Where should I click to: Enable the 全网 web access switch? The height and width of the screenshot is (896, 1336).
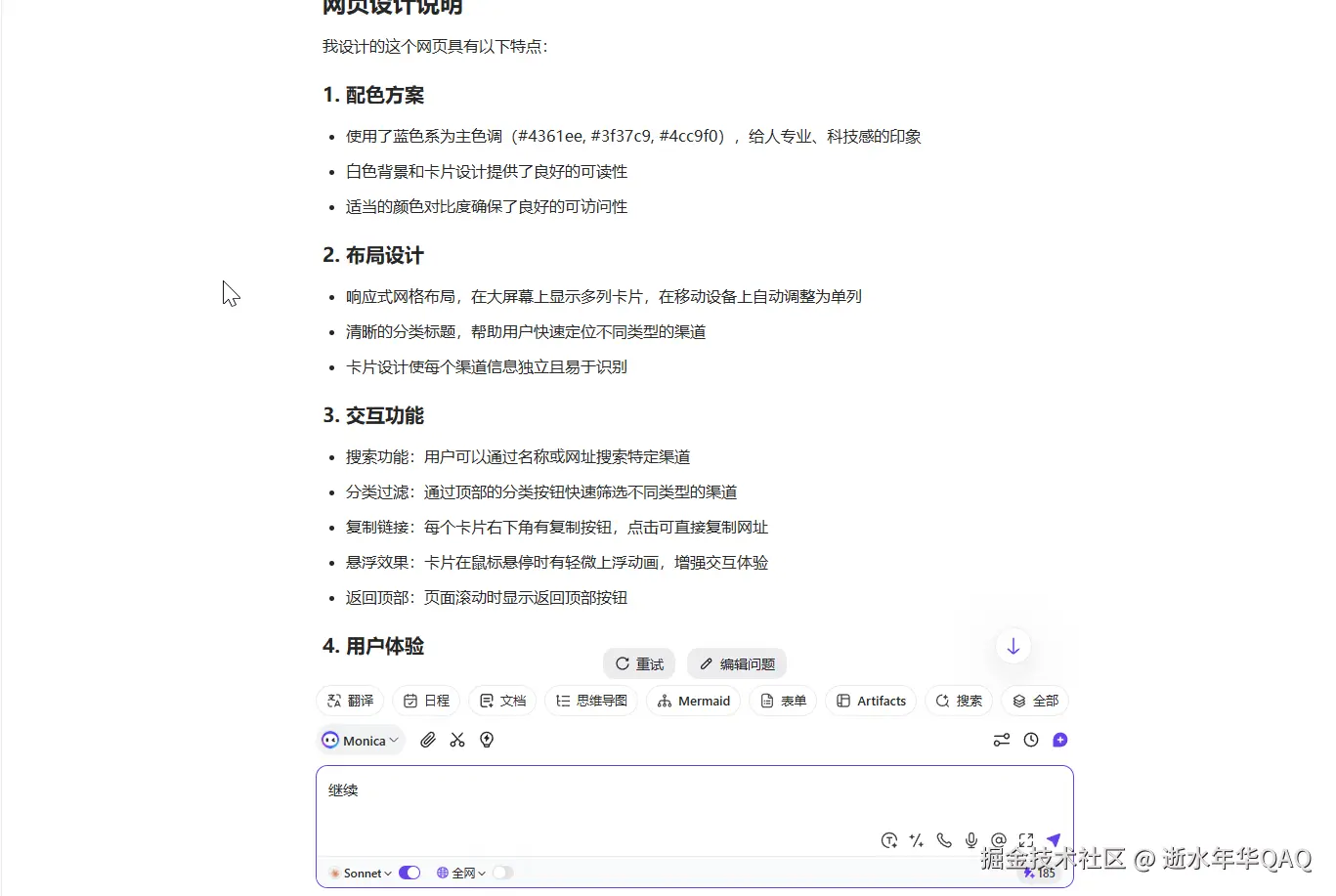pos(504,873)
